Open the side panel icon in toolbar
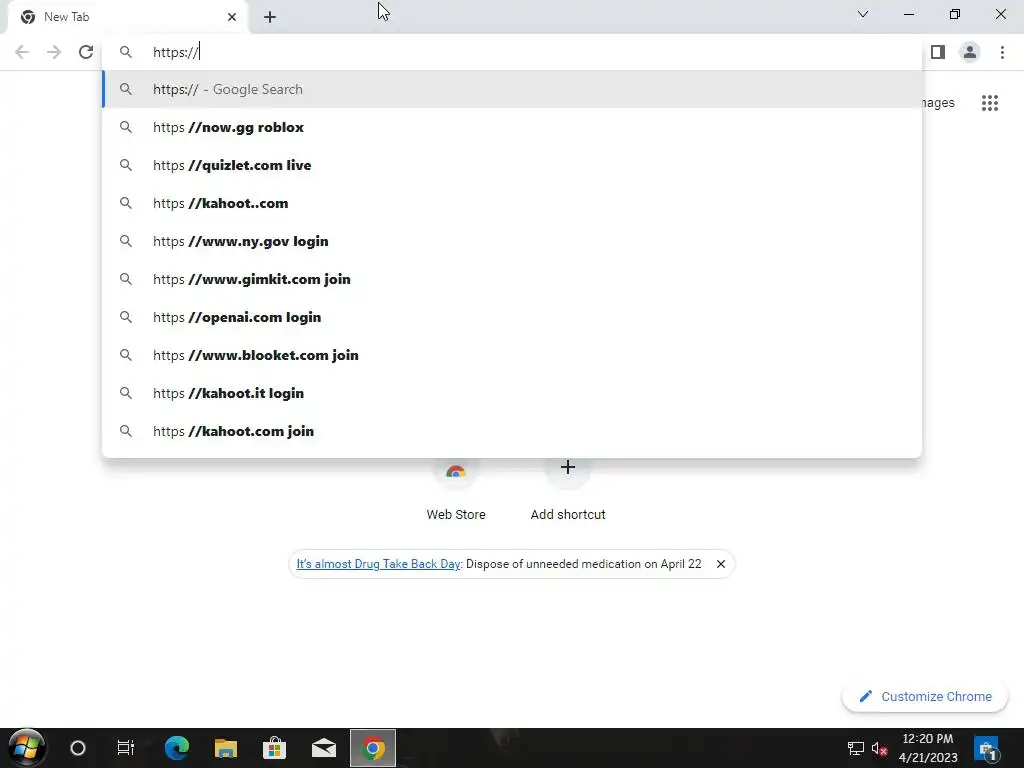 click(938, 52)
